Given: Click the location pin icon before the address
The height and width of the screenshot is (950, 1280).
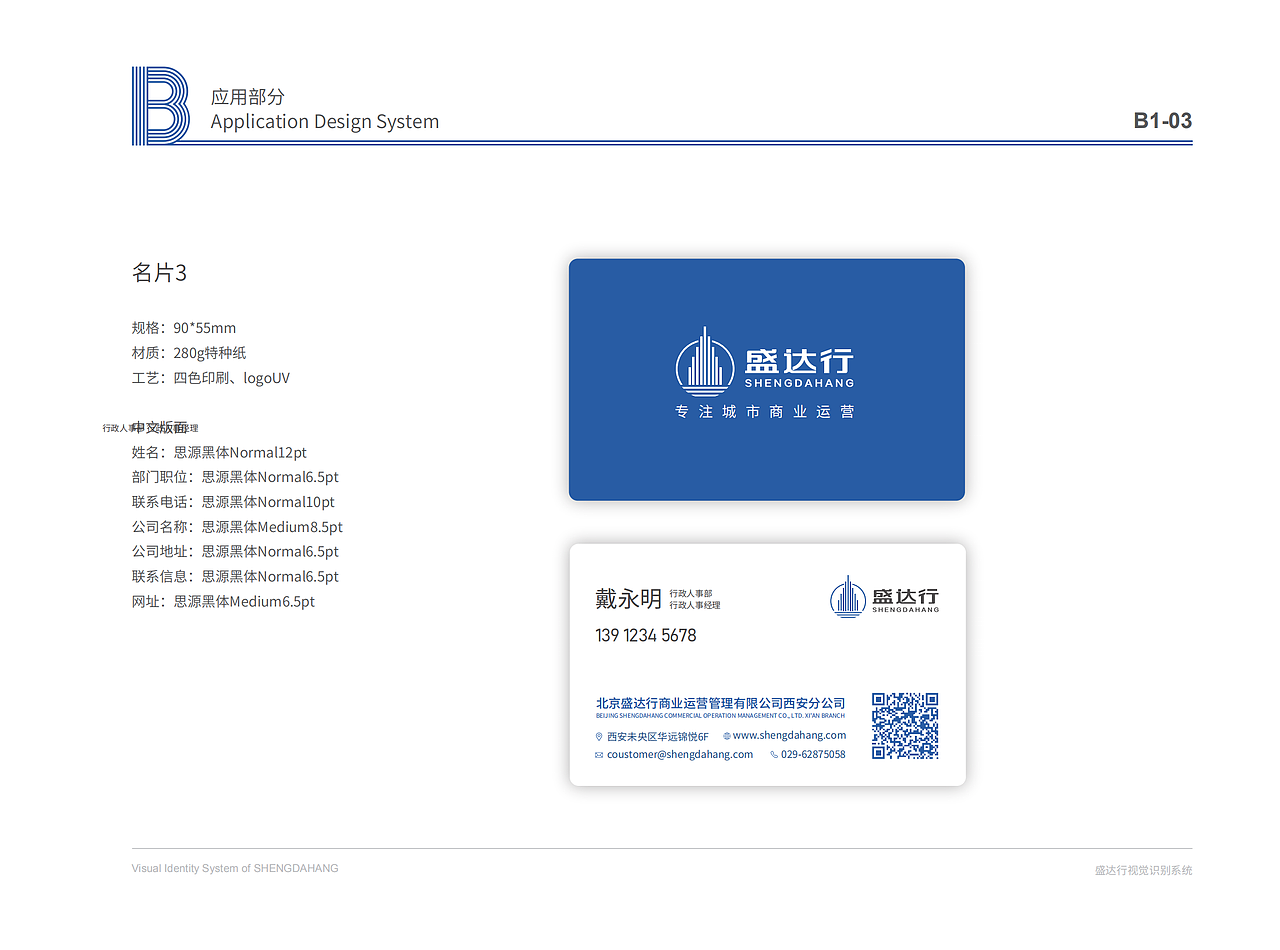Looking at the screenshot, I should 599,736.
